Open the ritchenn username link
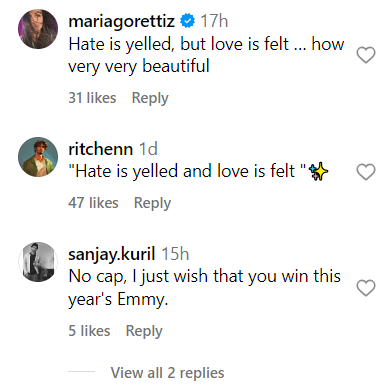 click(100, 149)
